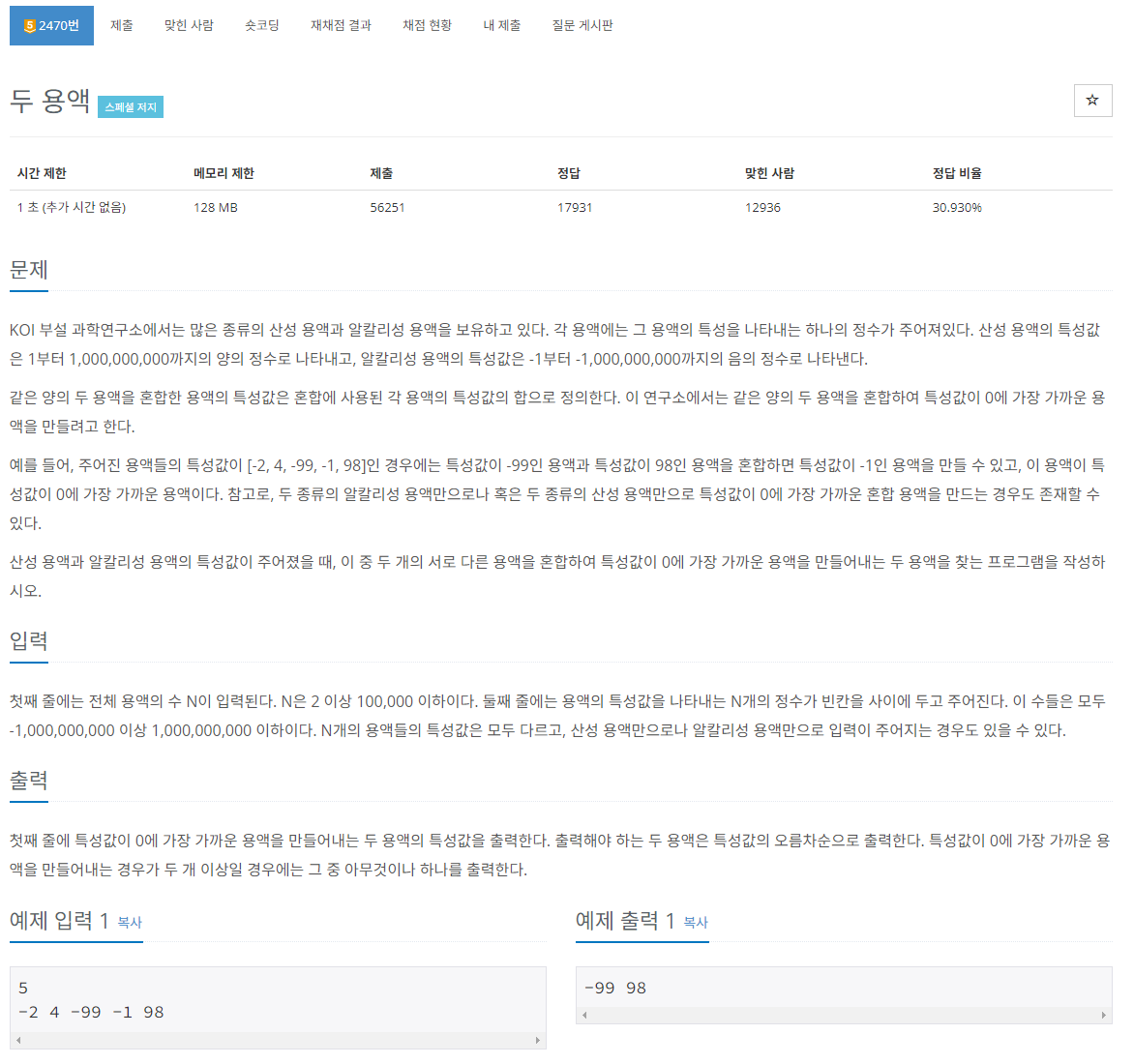This screenshot has height=1064, width=1134.
Task: Click the 문제 section heading
Action: (29, 270)
